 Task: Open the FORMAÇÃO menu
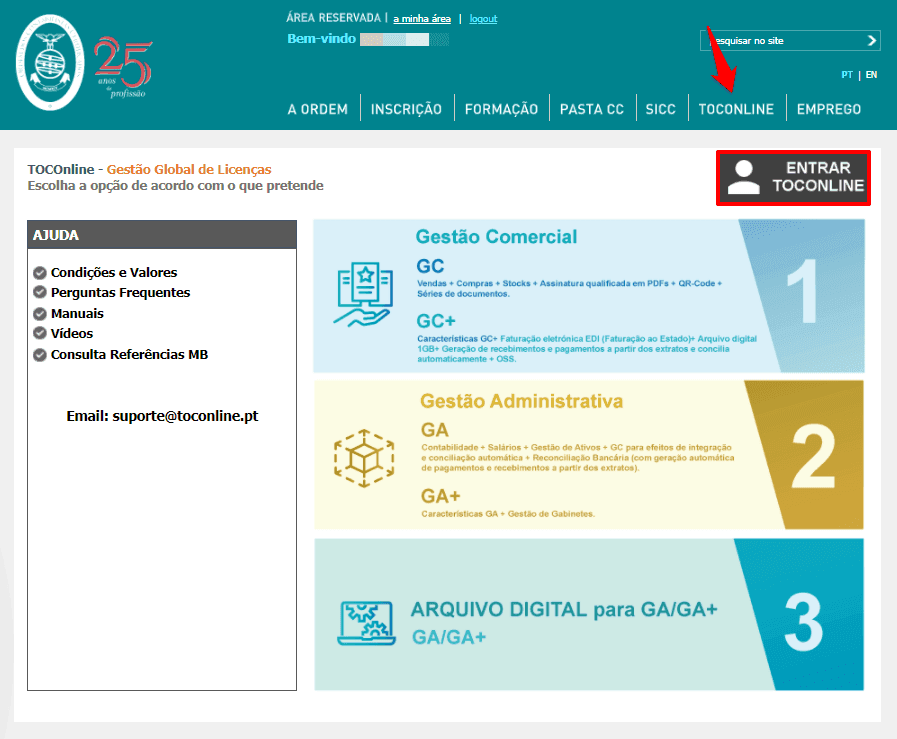tap(501, 109)
